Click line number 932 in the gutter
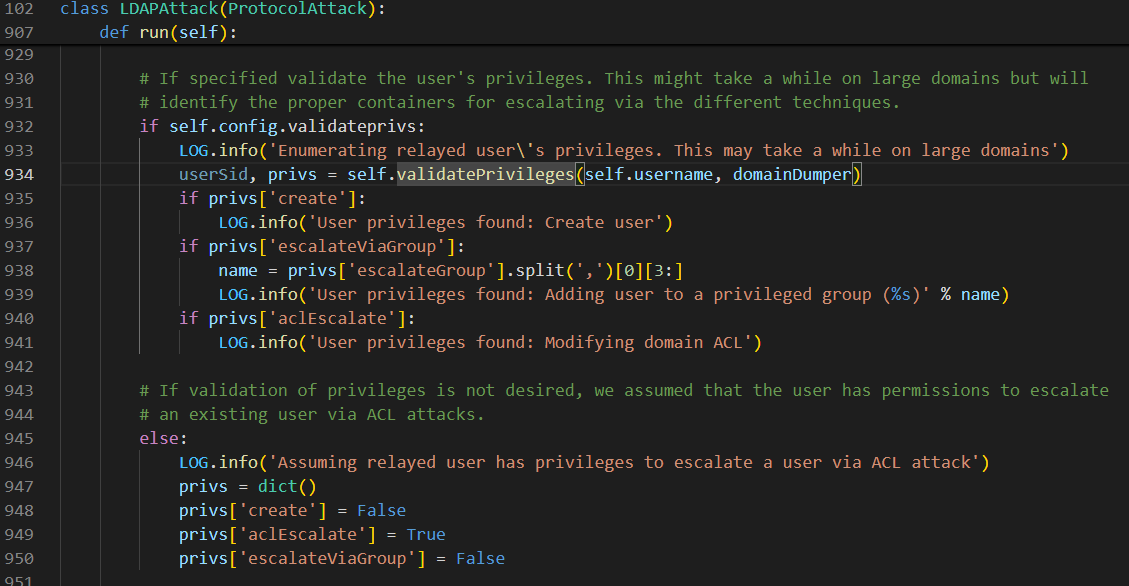Screen dimensions: 1129x586 tap(20, 126)
